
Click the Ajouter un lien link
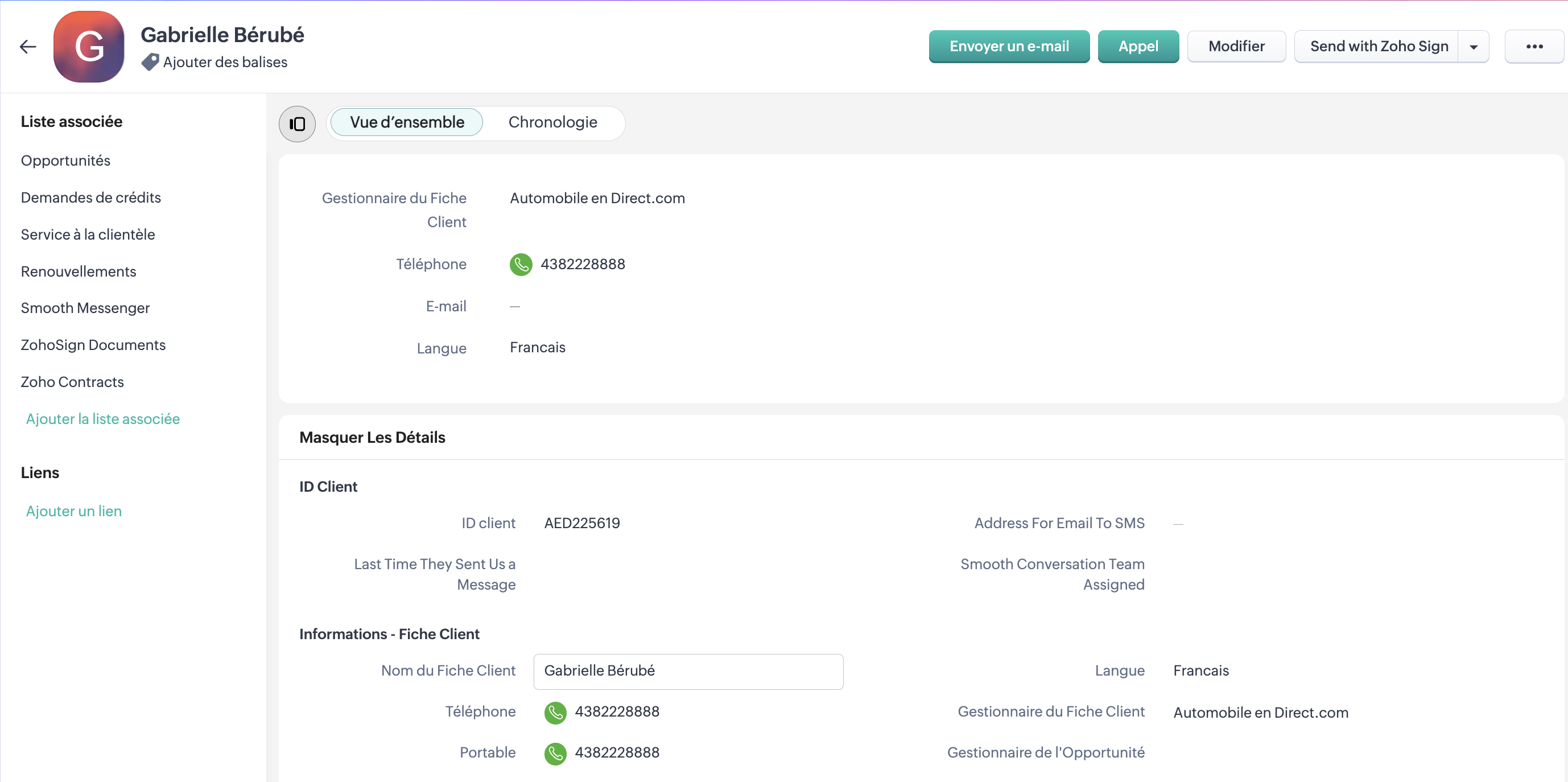tap(73, 511)
